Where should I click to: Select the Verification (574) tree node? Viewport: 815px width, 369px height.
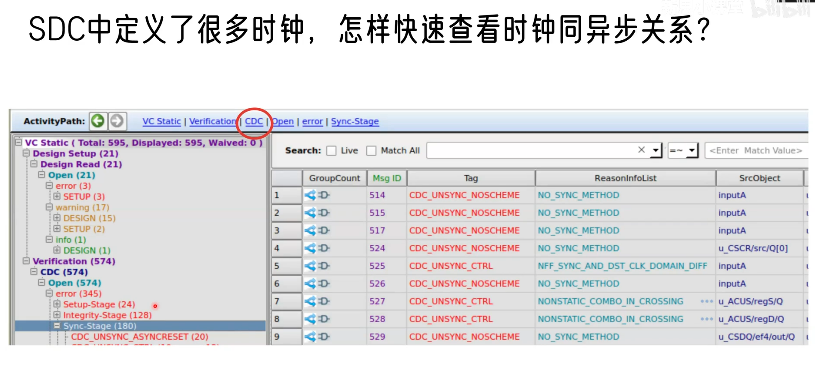74,261
